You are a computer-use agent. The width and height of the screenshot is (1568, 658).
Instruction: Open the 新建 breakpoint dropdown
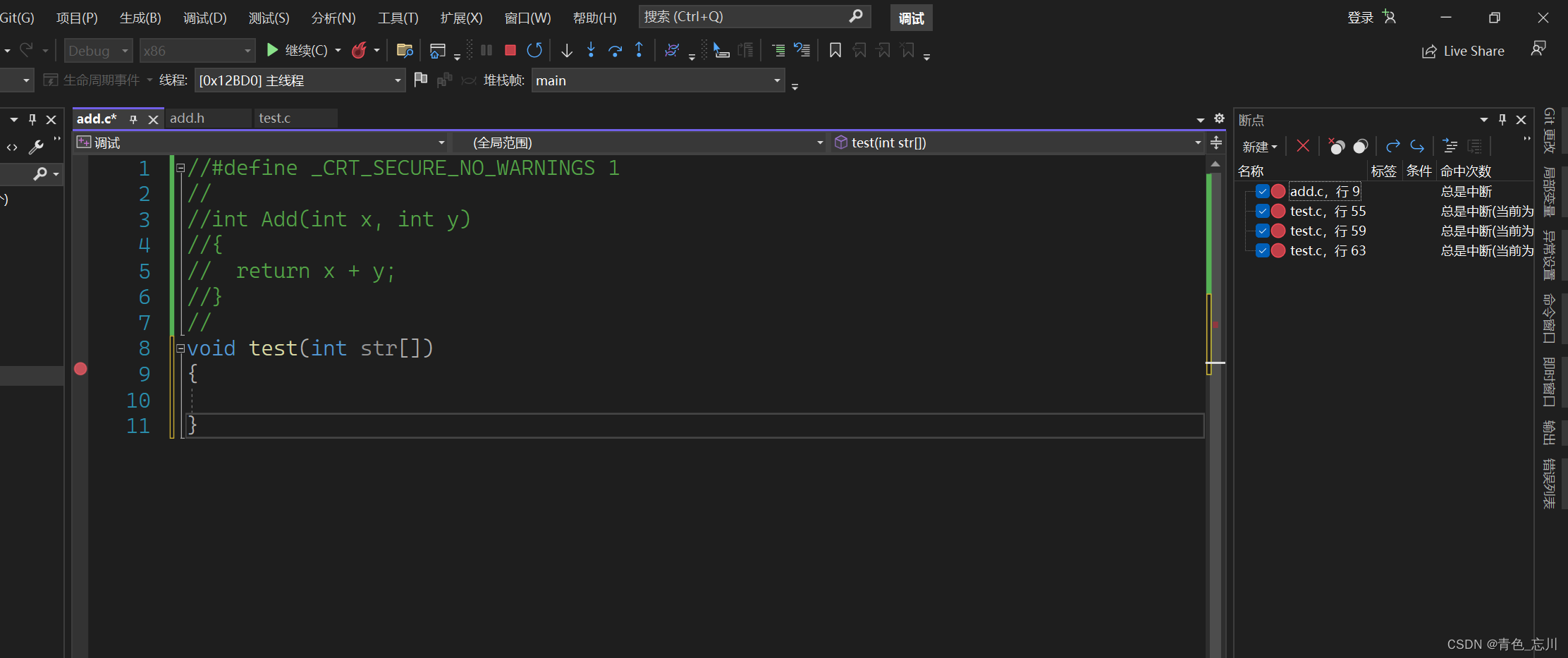click(1260, 147)
